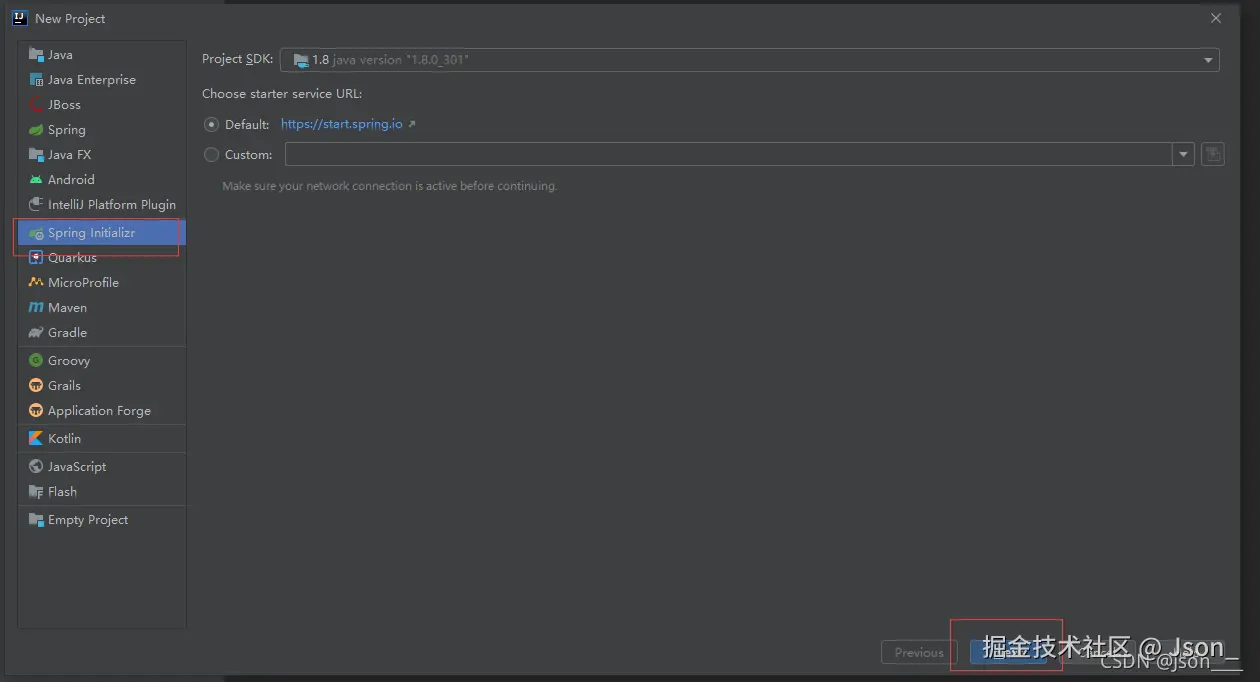Pick the Maven 'm' icon
1260x682 pixels.
(36, 307)
